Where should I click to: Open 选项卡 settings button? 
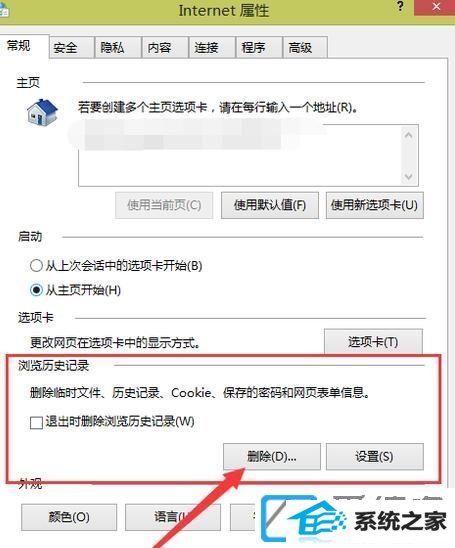click(x=373, y=341)
